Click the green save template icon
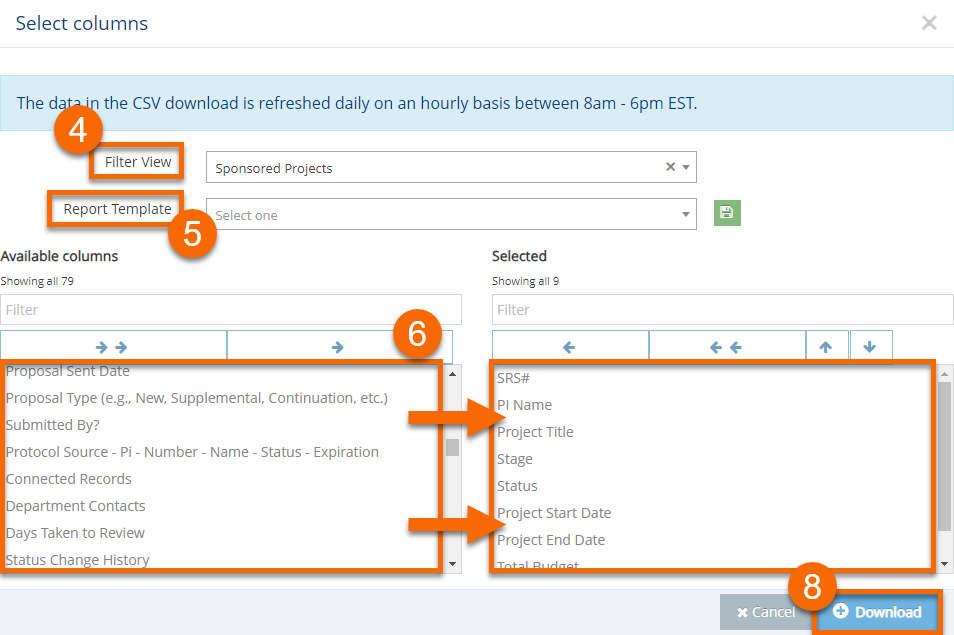 tap(727, 213)
